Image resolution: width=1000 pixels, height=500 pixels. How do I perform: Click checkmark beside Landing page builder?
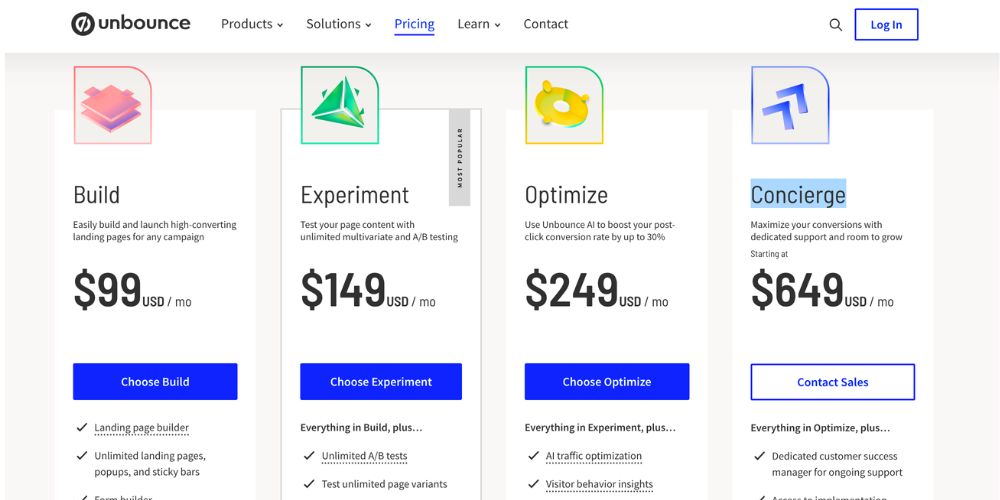82,428
